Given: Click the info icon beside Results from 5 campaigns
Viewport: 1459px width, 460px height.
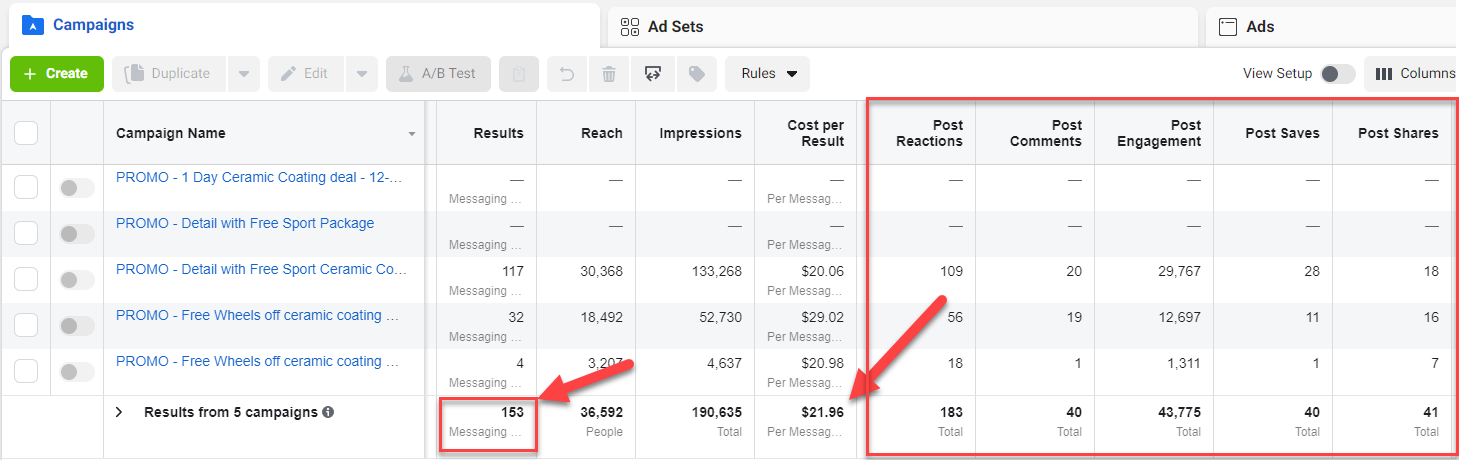Looking at the screenshot, I should click(328, 412).
